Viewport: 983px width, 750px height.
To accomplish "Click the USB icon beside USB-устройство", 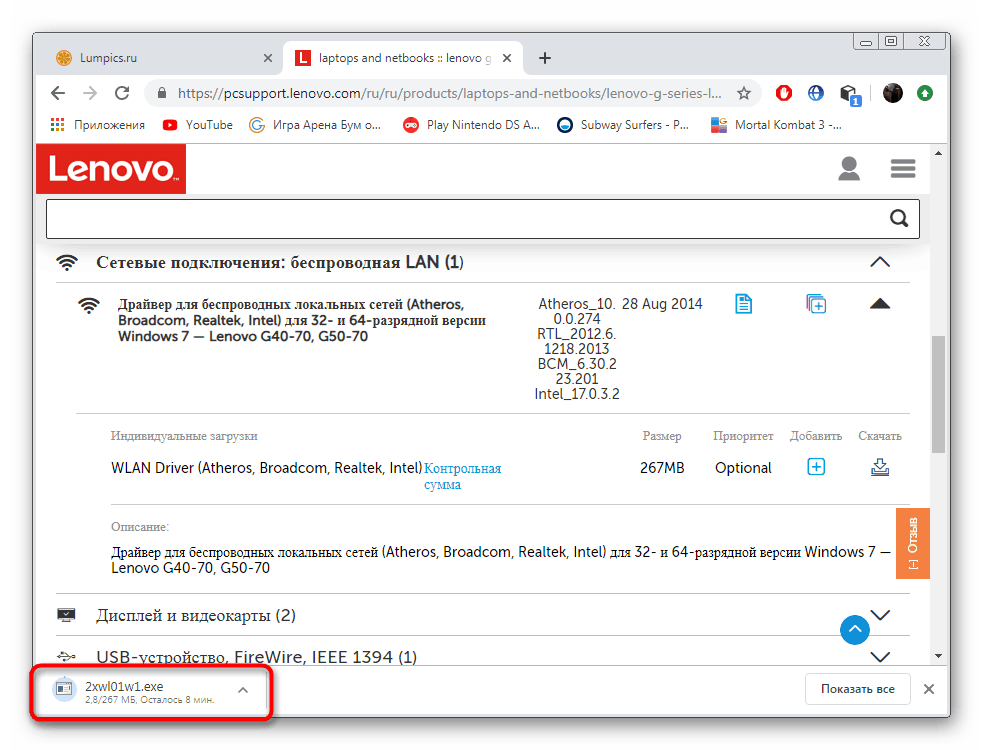I will pyautogui.click(x=66, y=657).
